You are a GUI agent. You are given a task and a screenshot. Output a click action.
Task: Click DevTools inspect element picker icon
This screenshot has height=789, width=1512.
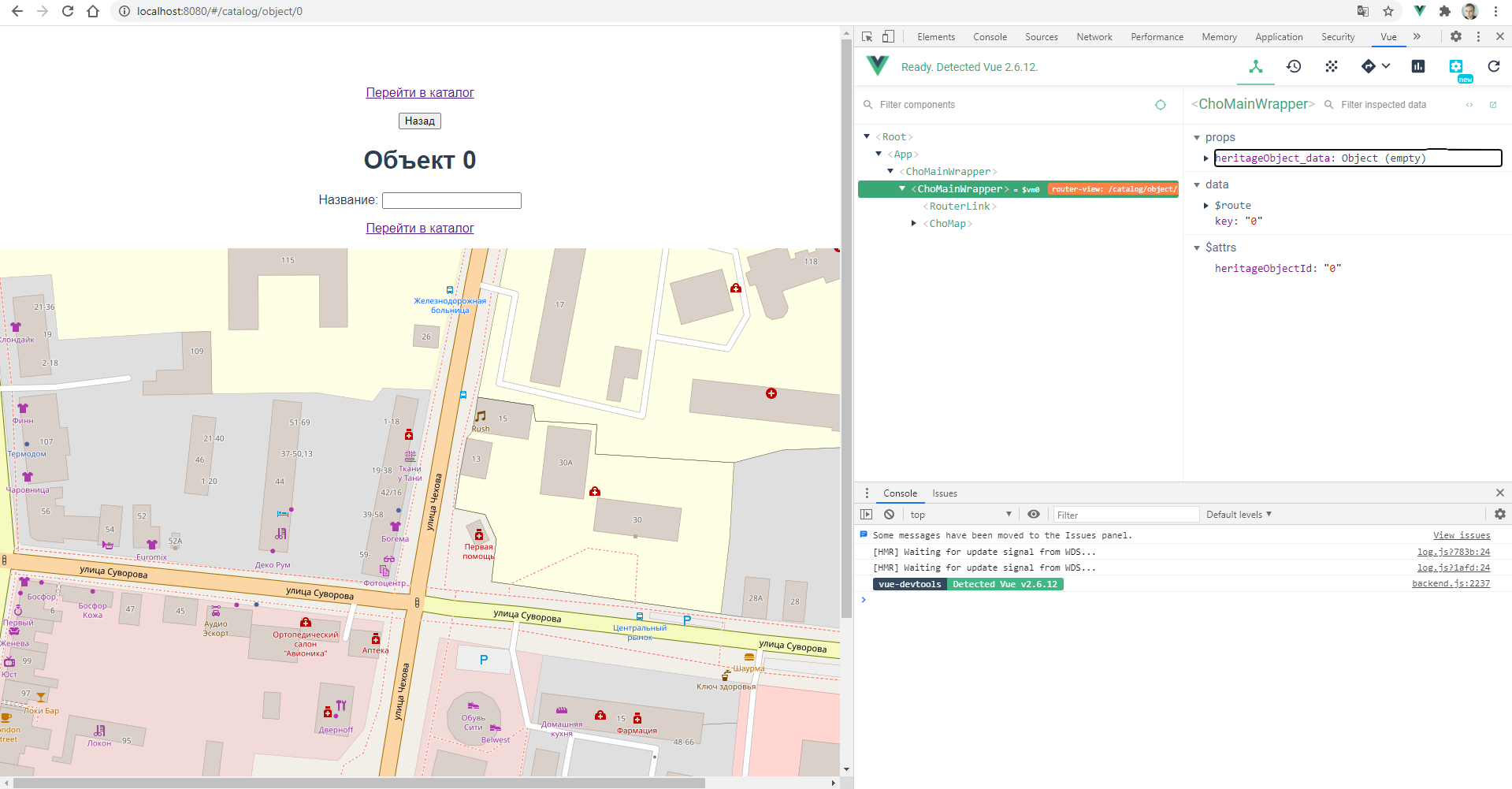pos(867,37)
